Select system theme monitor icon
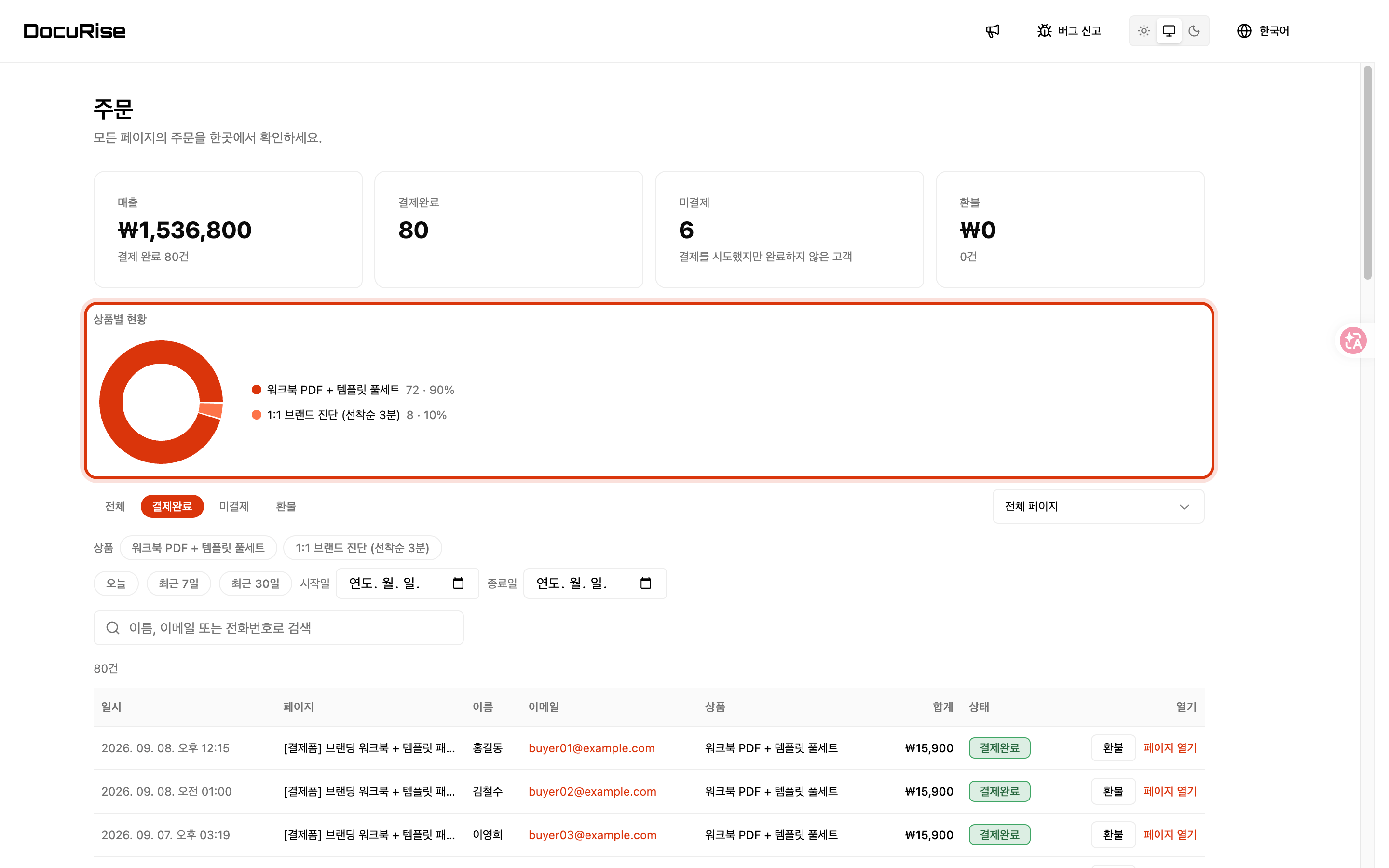 click(x=1169, y=31)
